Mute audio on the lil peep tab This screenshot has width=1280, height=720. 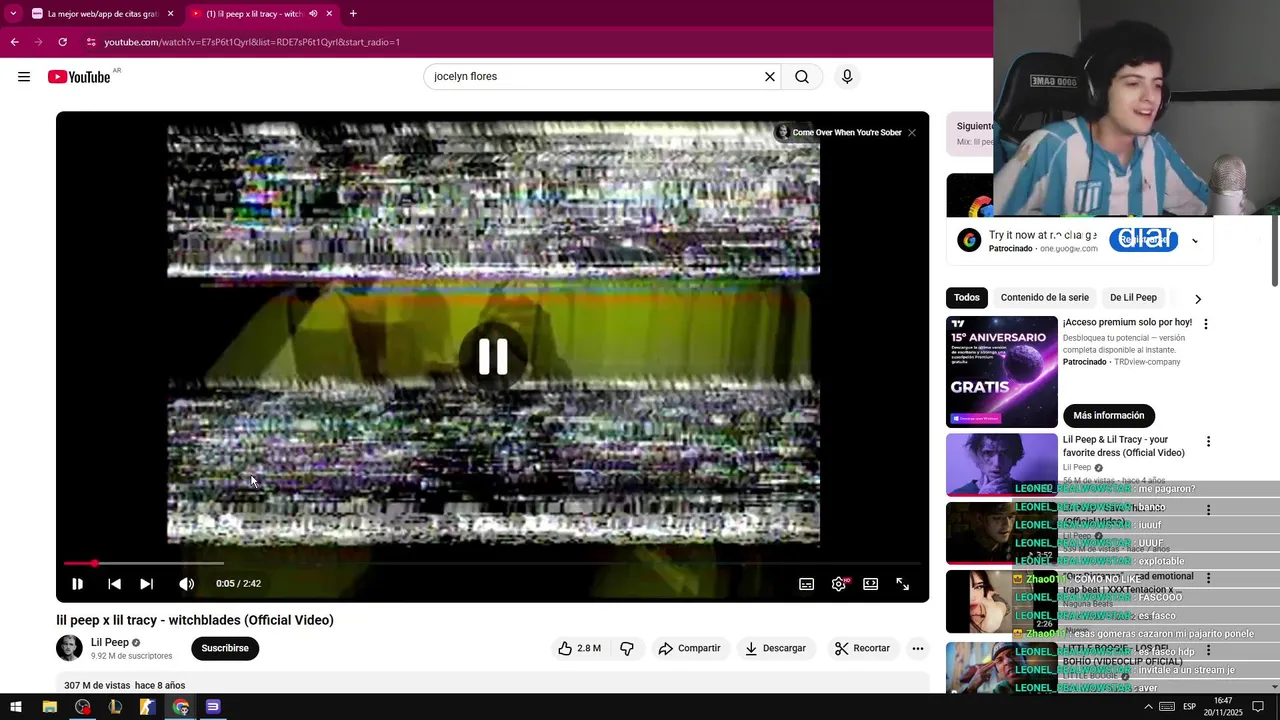pos(313,14)
